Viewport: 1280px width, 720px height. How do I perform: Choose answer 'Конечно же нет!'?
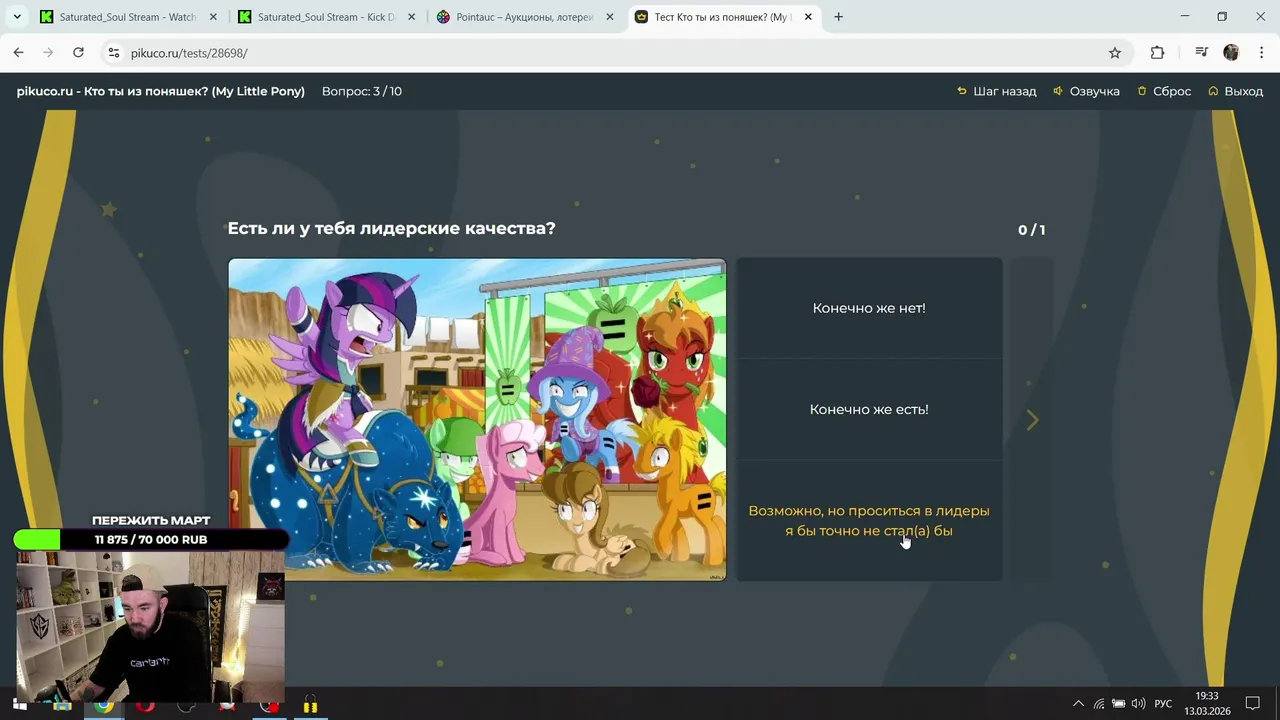(x=869, y=308)
